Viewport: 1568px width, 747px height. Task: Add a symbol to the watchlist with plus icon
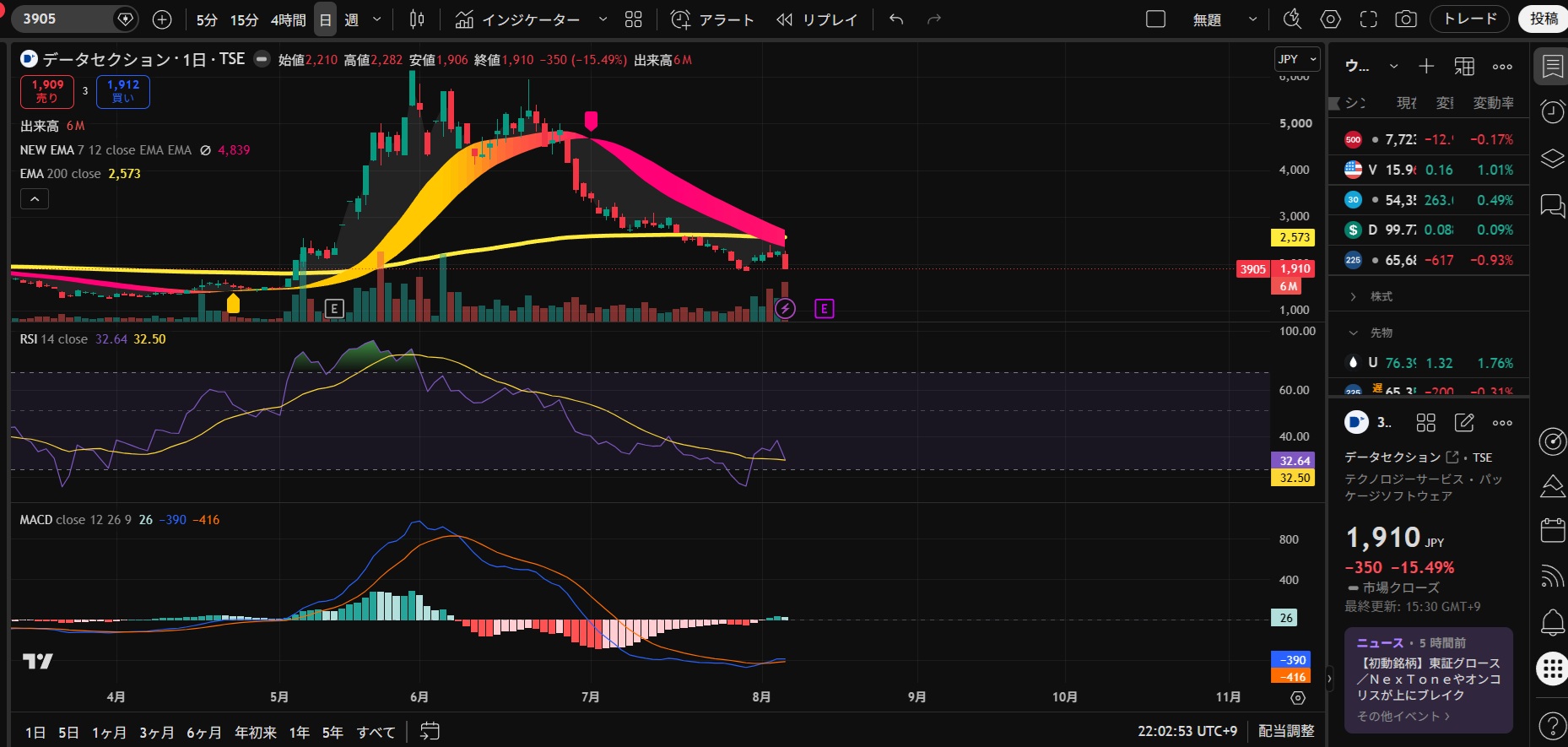point(1426,67)
